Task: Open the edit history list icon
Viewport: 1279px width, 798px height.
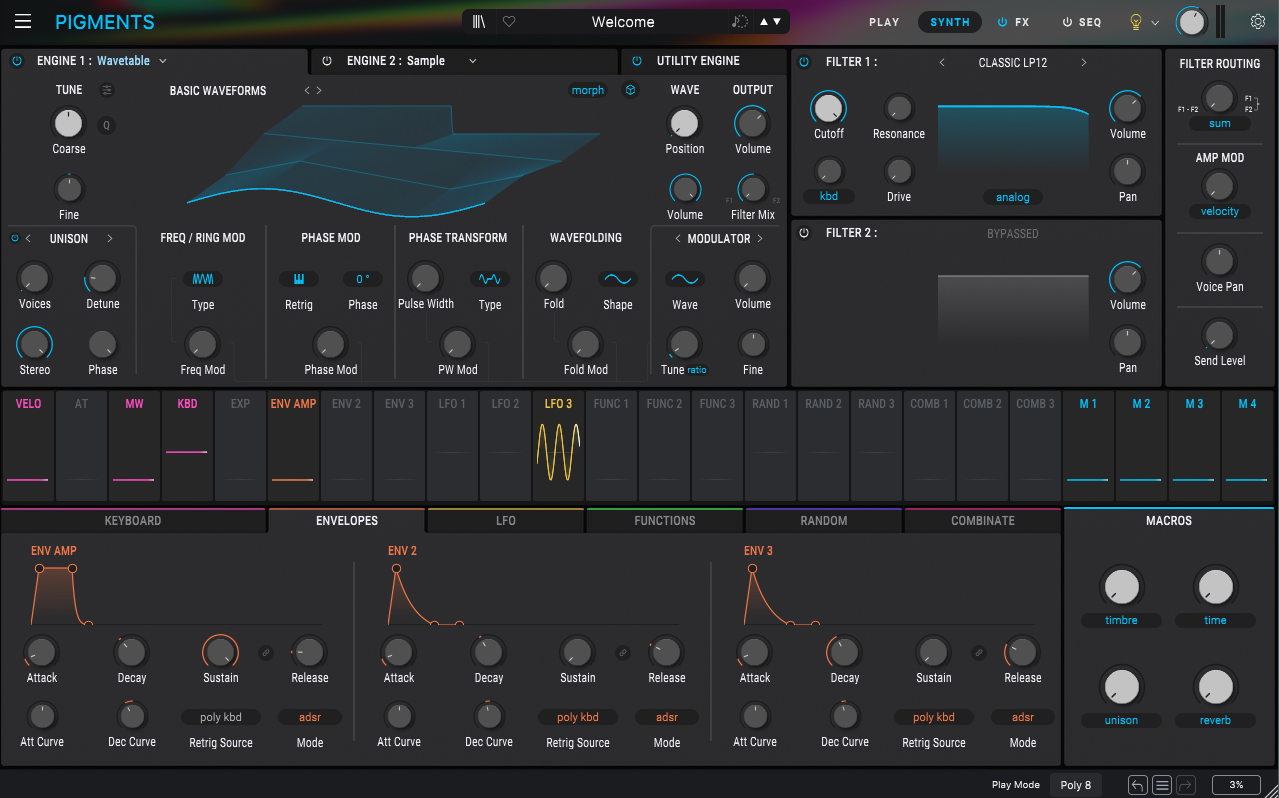Action: pyautogui.click(x=1161, y=785)
